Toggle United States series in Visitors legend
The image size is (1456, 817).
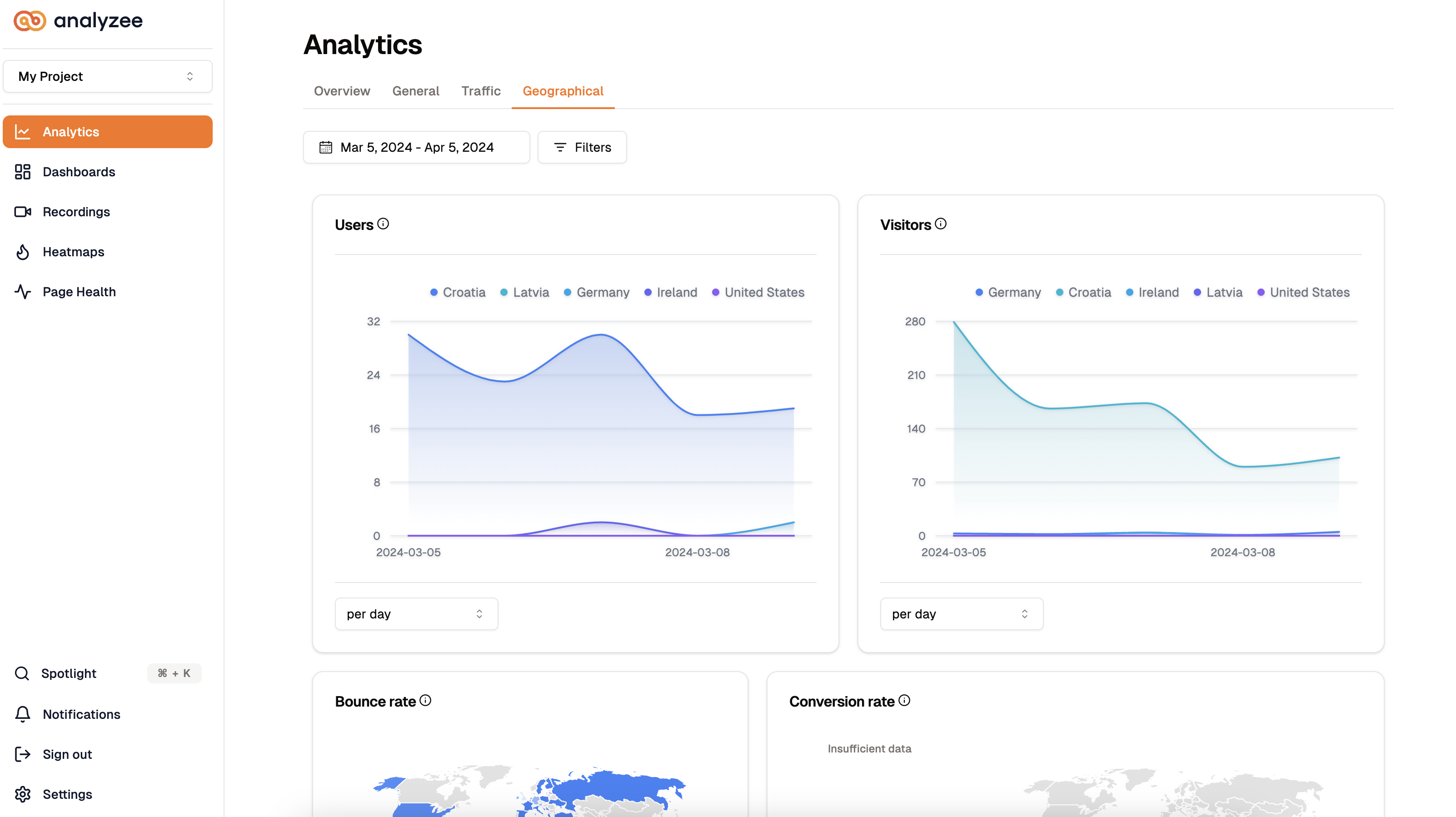[1303, 293]
